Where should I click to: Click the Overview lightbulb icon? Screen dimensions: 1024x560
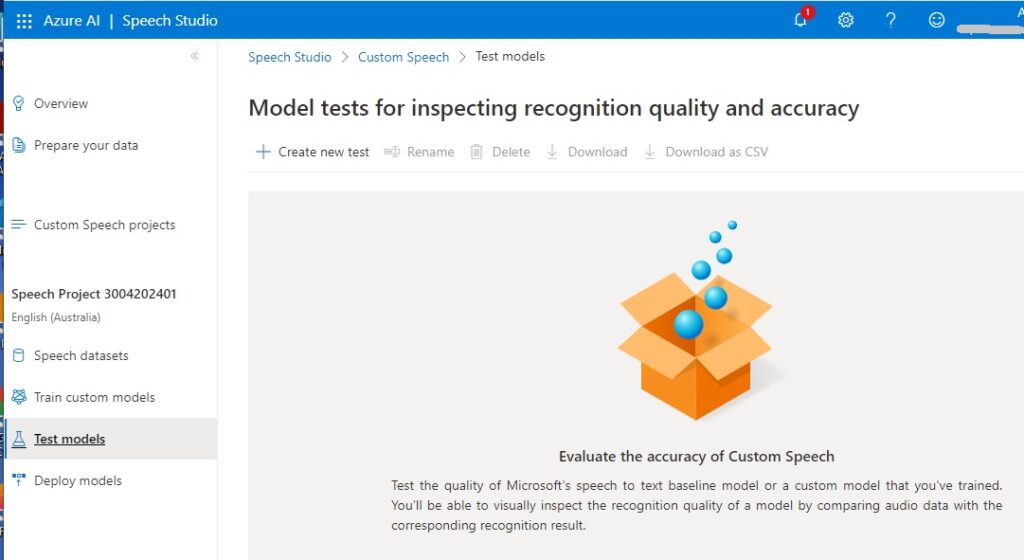click(18, 104)
